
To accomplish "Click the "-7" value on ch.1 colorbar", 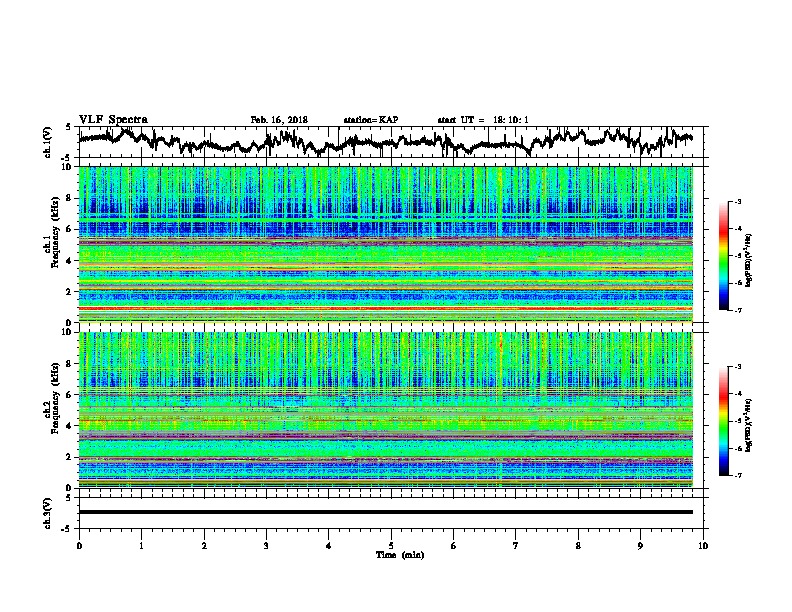I will click(x=738, y=310).
